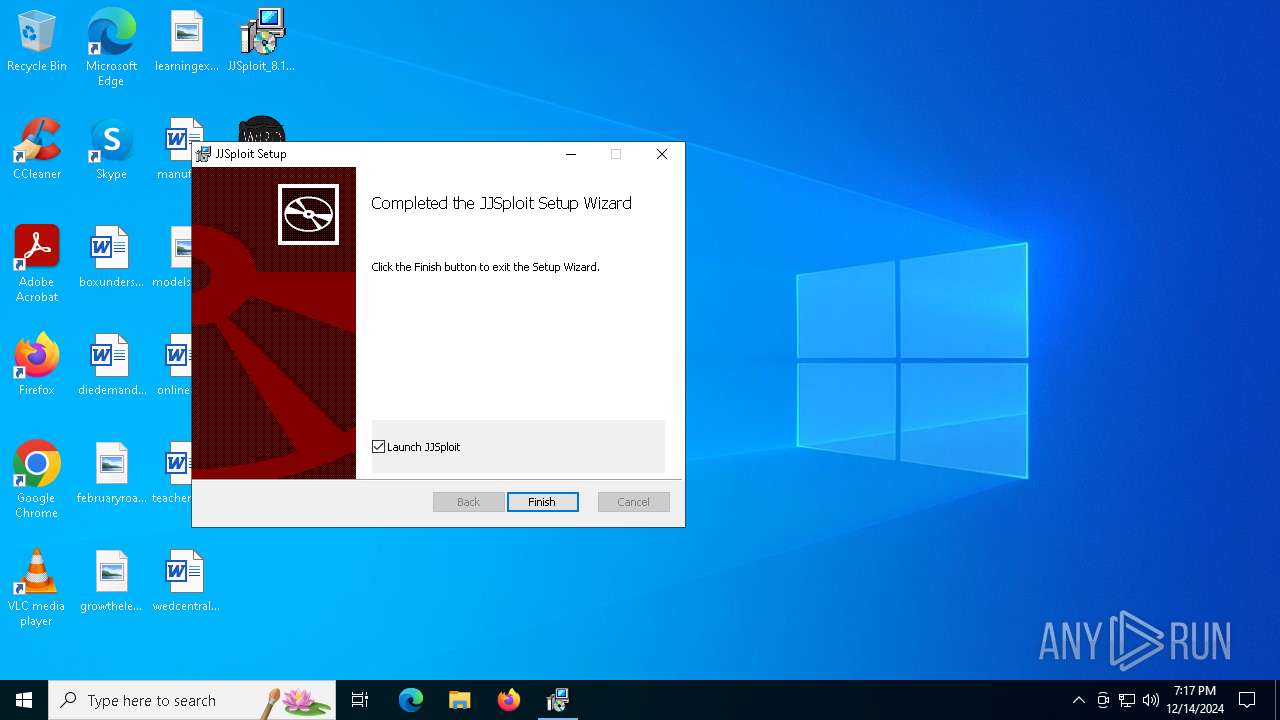
Task: Click the disabled Back button
Action: (468, 502)
